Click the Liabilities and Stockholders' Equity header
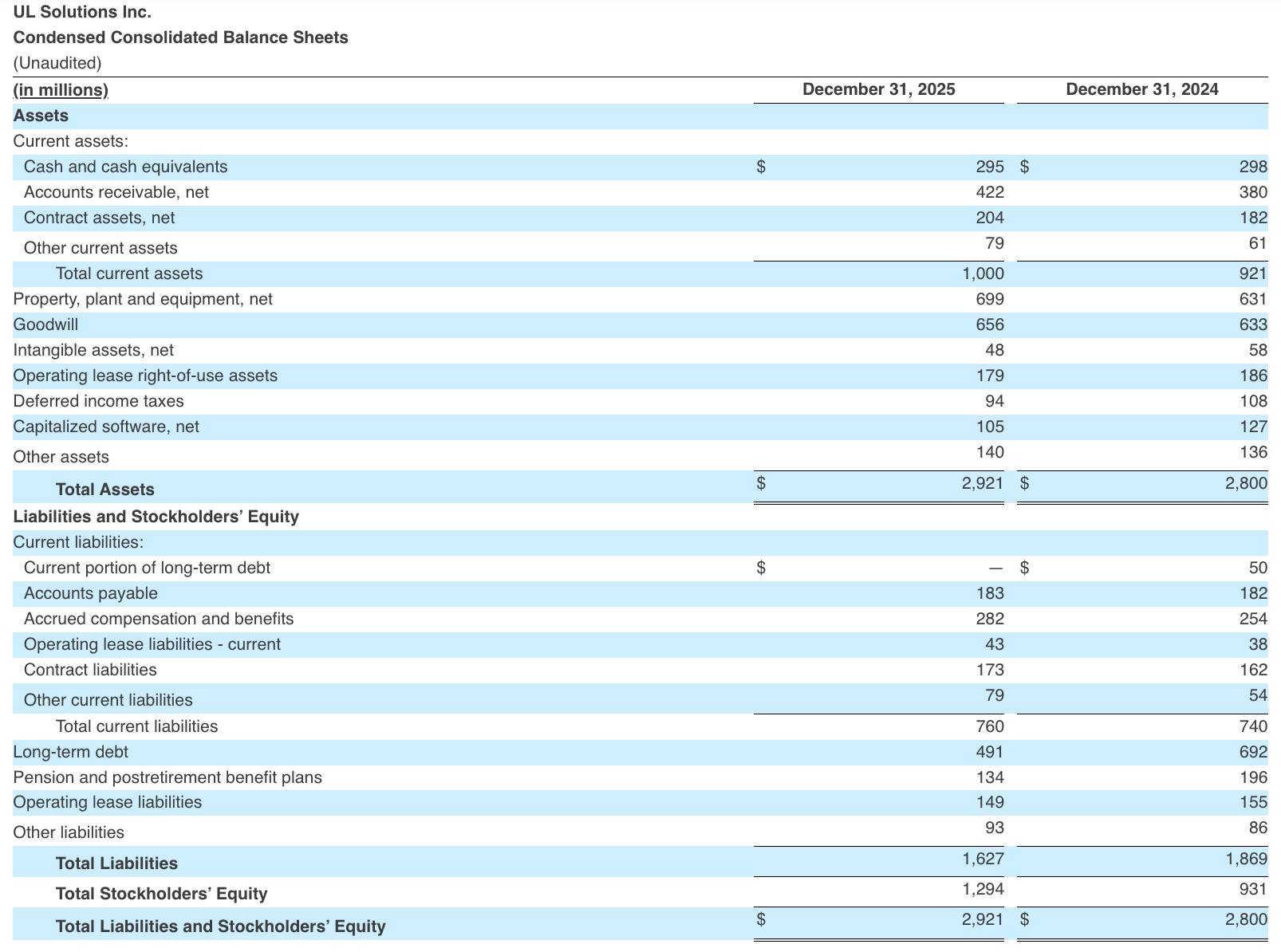This screenshot has height=952, width=1281. click(x=156, y=516)
